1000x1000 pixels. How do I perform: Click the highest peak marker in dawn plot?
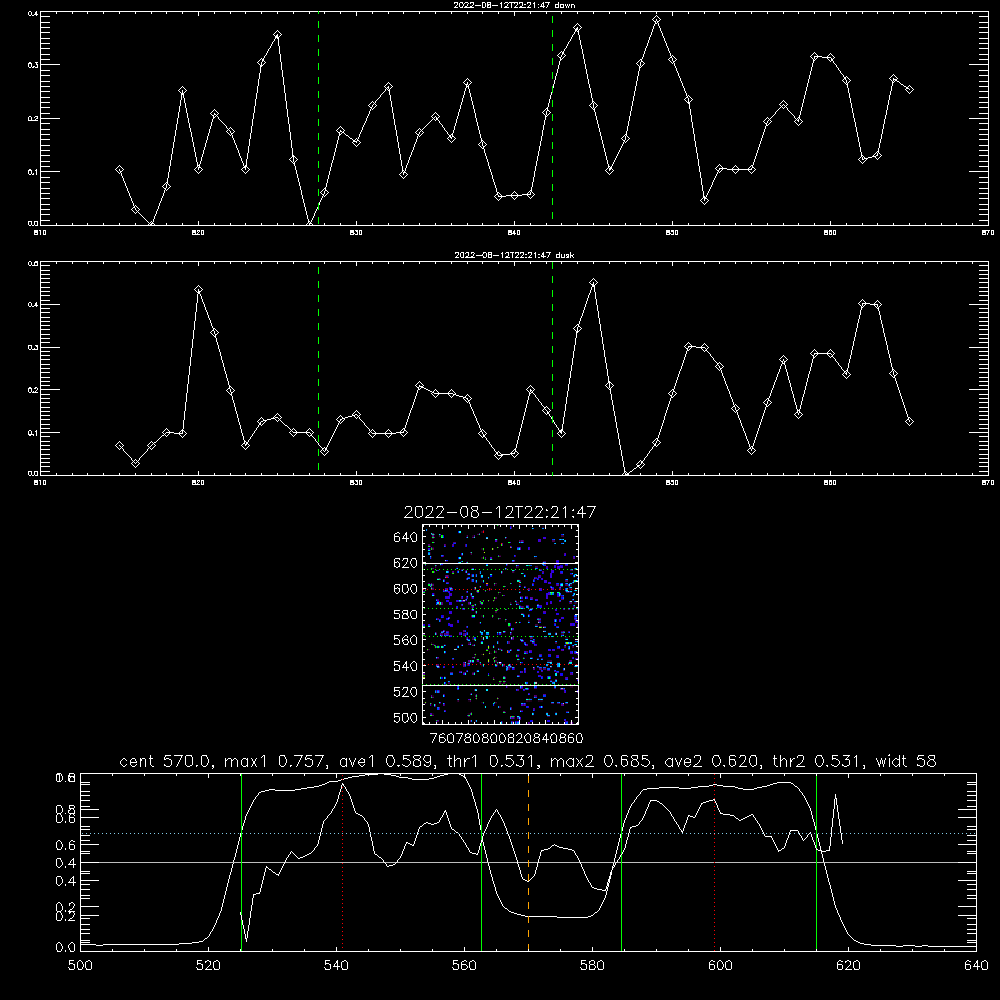656,20
